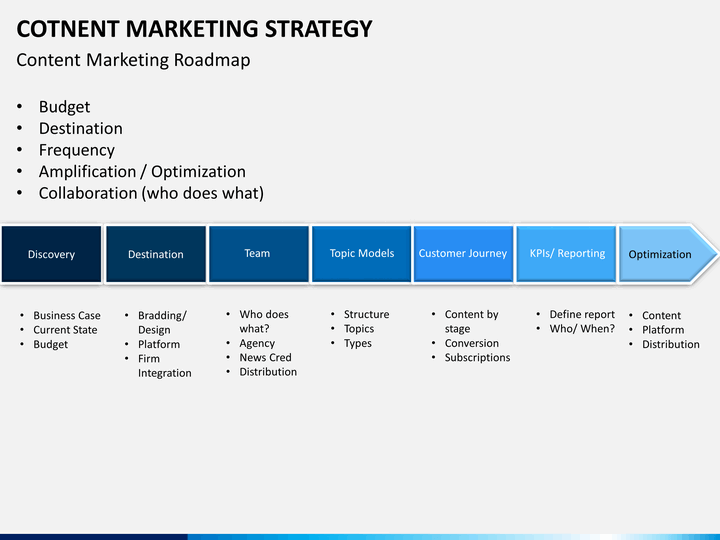This screenshot has width=720, height=540.
Task: Click the Conversion item
Action: (x=472, y=343)
